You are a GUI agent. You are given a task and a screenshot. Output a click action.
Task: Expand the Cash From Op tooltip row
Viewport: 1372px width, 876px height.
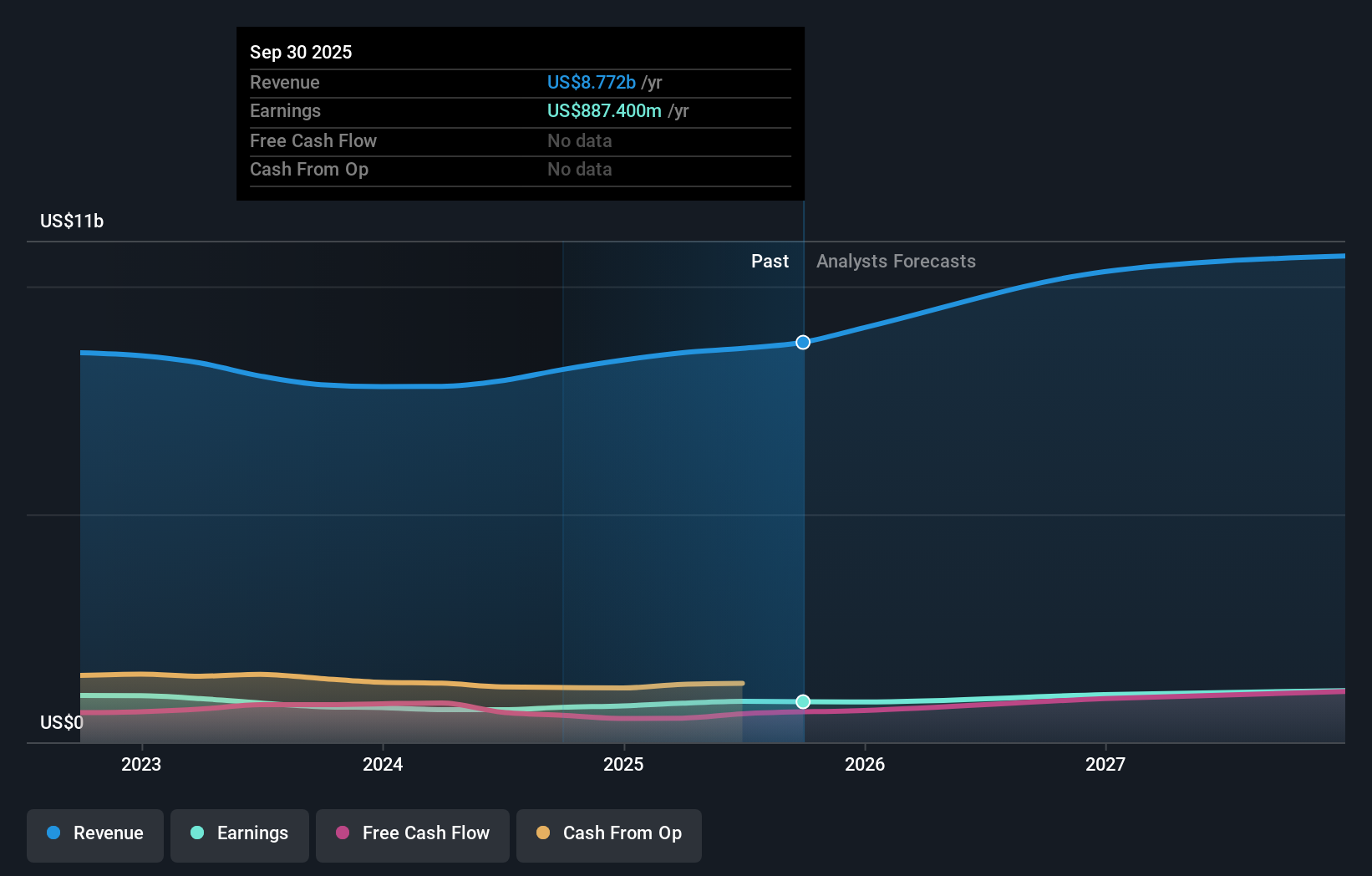(309, 169)
